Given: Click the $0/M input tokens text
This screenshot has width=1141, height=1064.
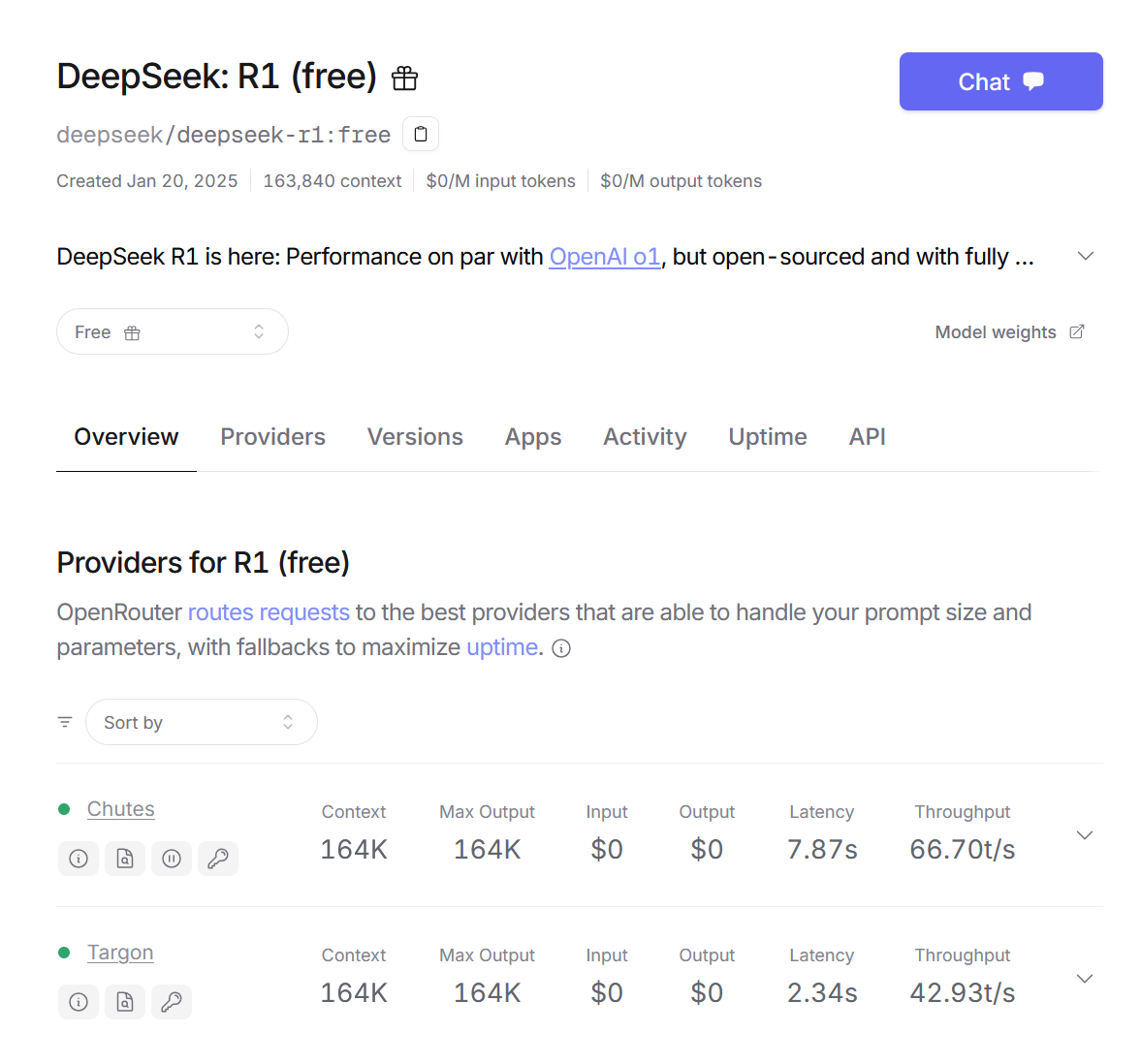Looking at the screenshot, I should [x=500, y=181].
